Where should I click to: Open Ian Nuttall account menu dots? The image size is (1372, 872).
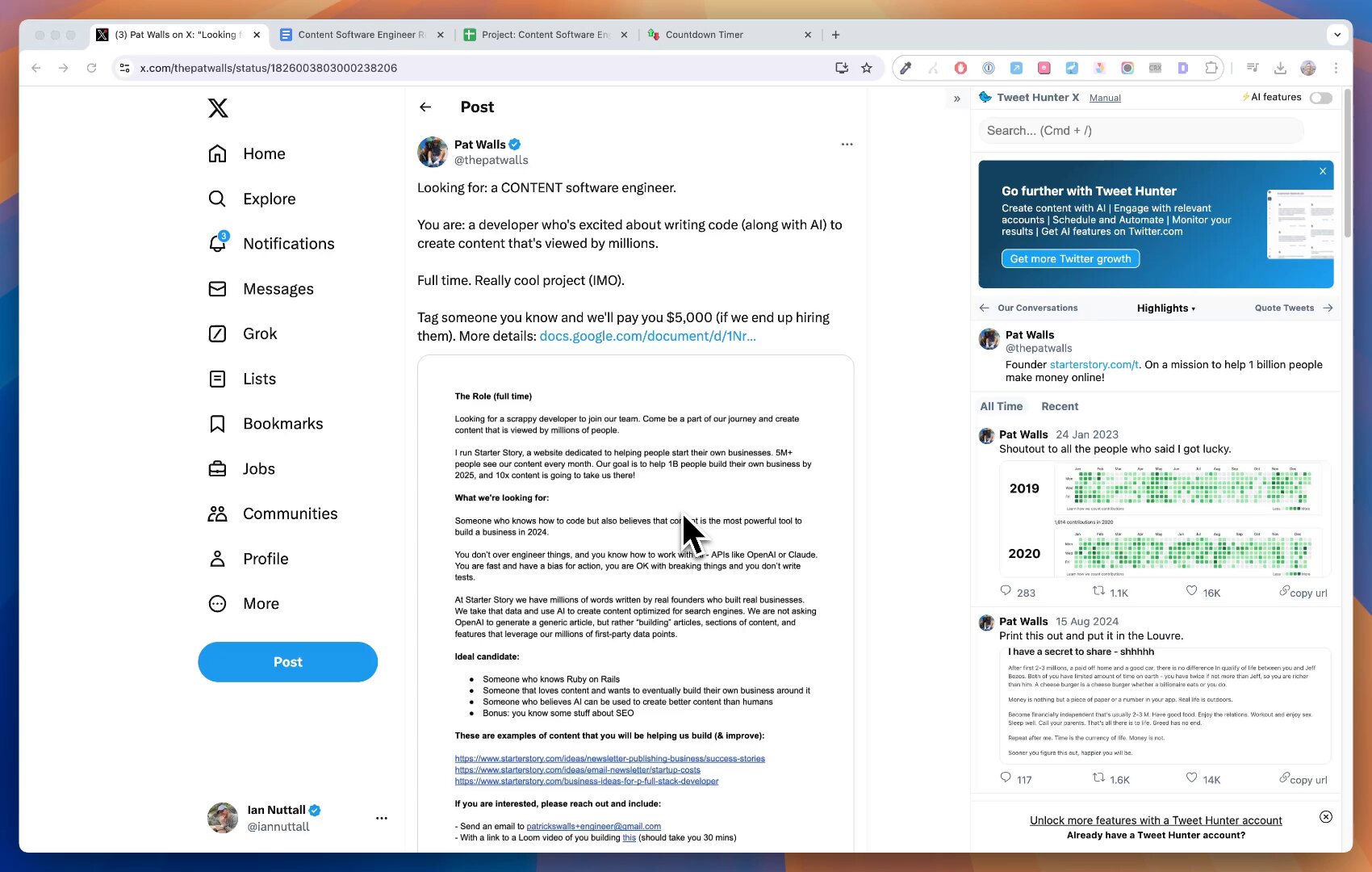tap(382, 818)
